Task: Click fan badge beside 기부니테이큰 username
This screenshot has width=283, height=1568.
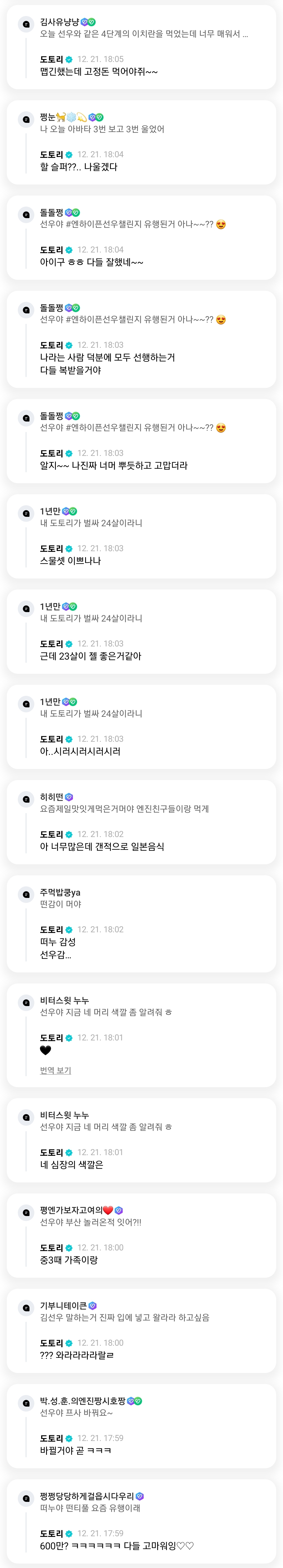Action: click(92, 1306)
